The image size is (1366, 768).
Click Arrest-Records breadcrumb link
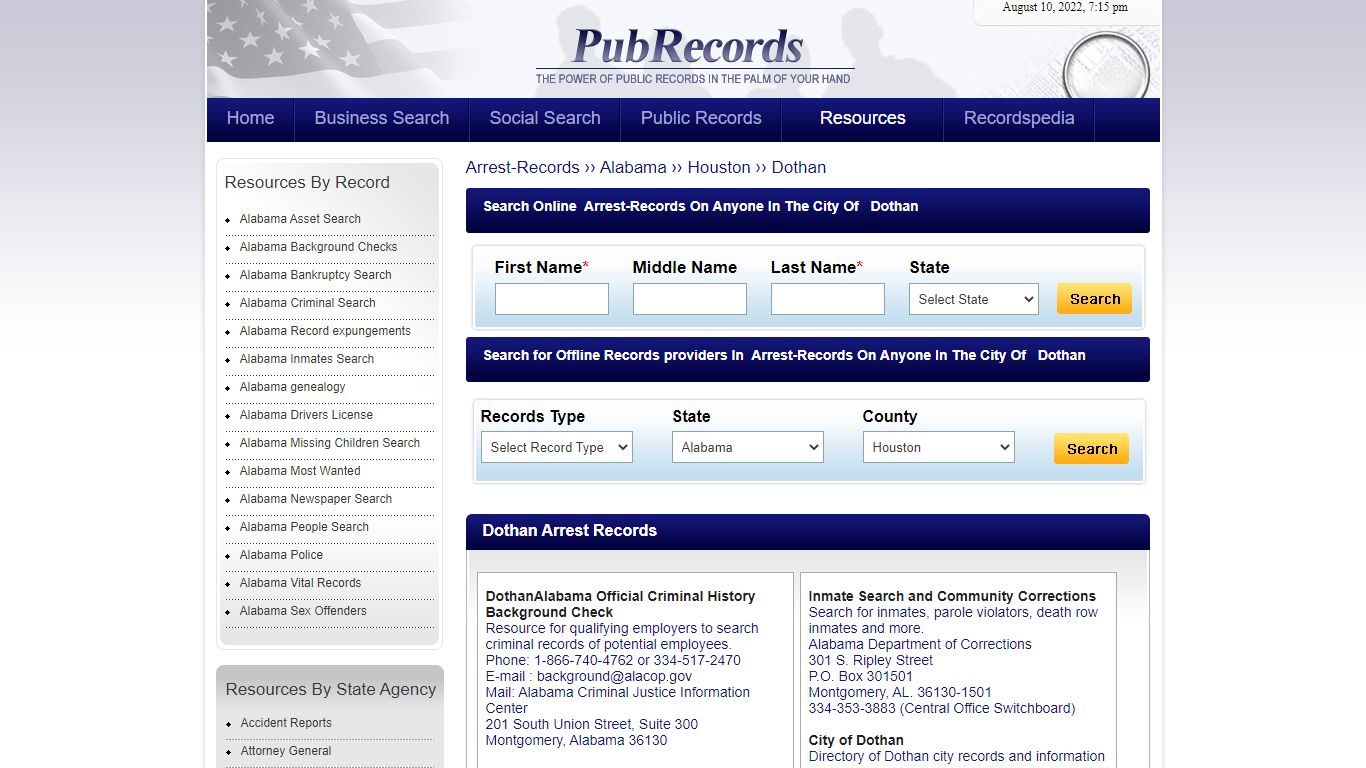(522, 167)
